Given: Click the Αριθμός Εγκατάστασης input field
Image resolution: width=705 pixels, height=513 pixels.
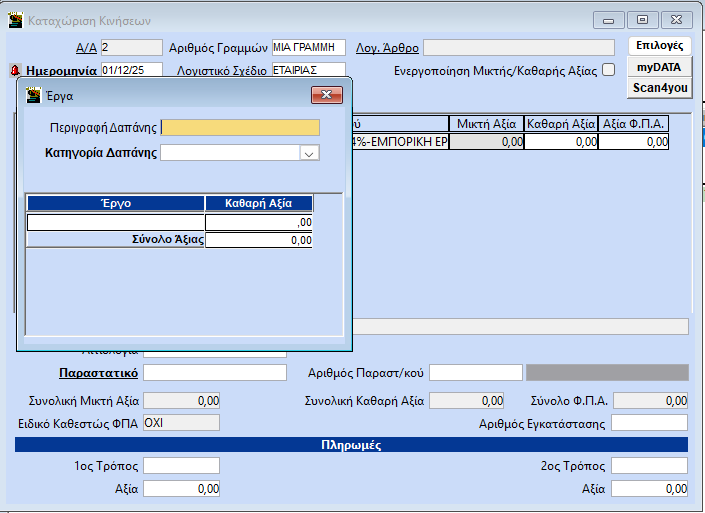Looking at the screenshot, I should 649,422.
